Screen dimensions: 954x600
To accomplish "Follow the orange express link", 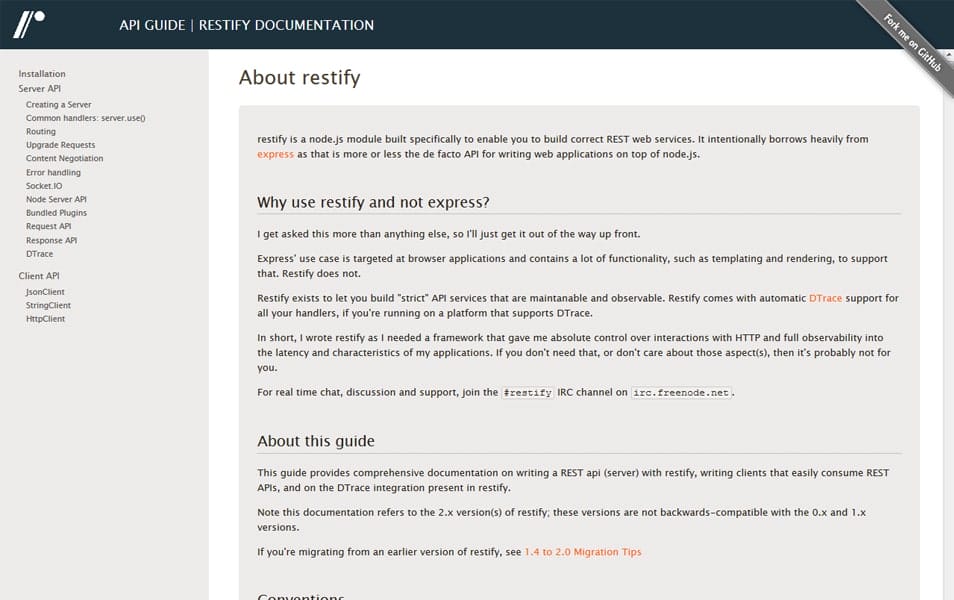I will click(x=275, y=155).
